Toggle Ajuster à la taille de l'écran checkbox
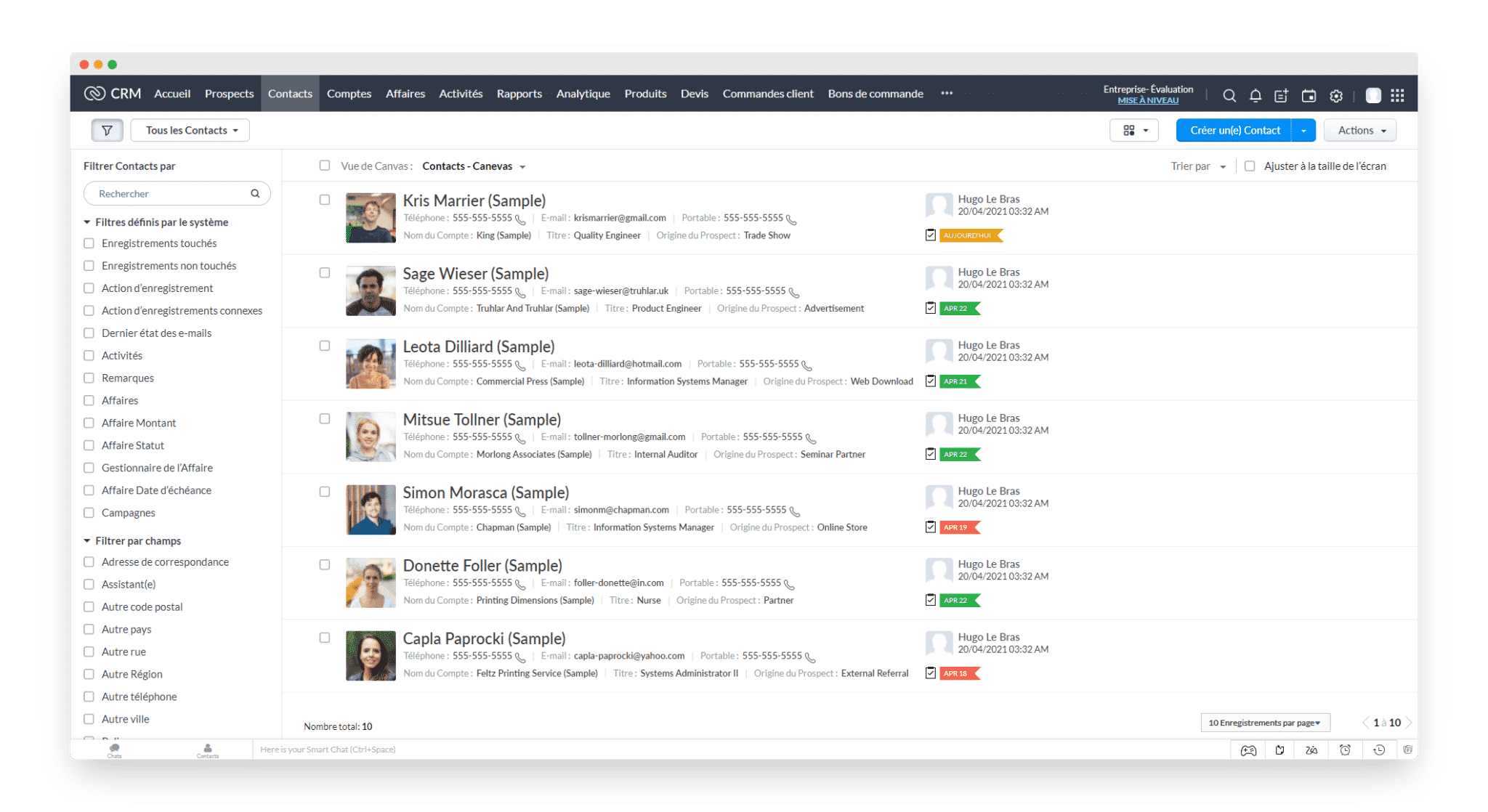 [x=1248, y=166]
